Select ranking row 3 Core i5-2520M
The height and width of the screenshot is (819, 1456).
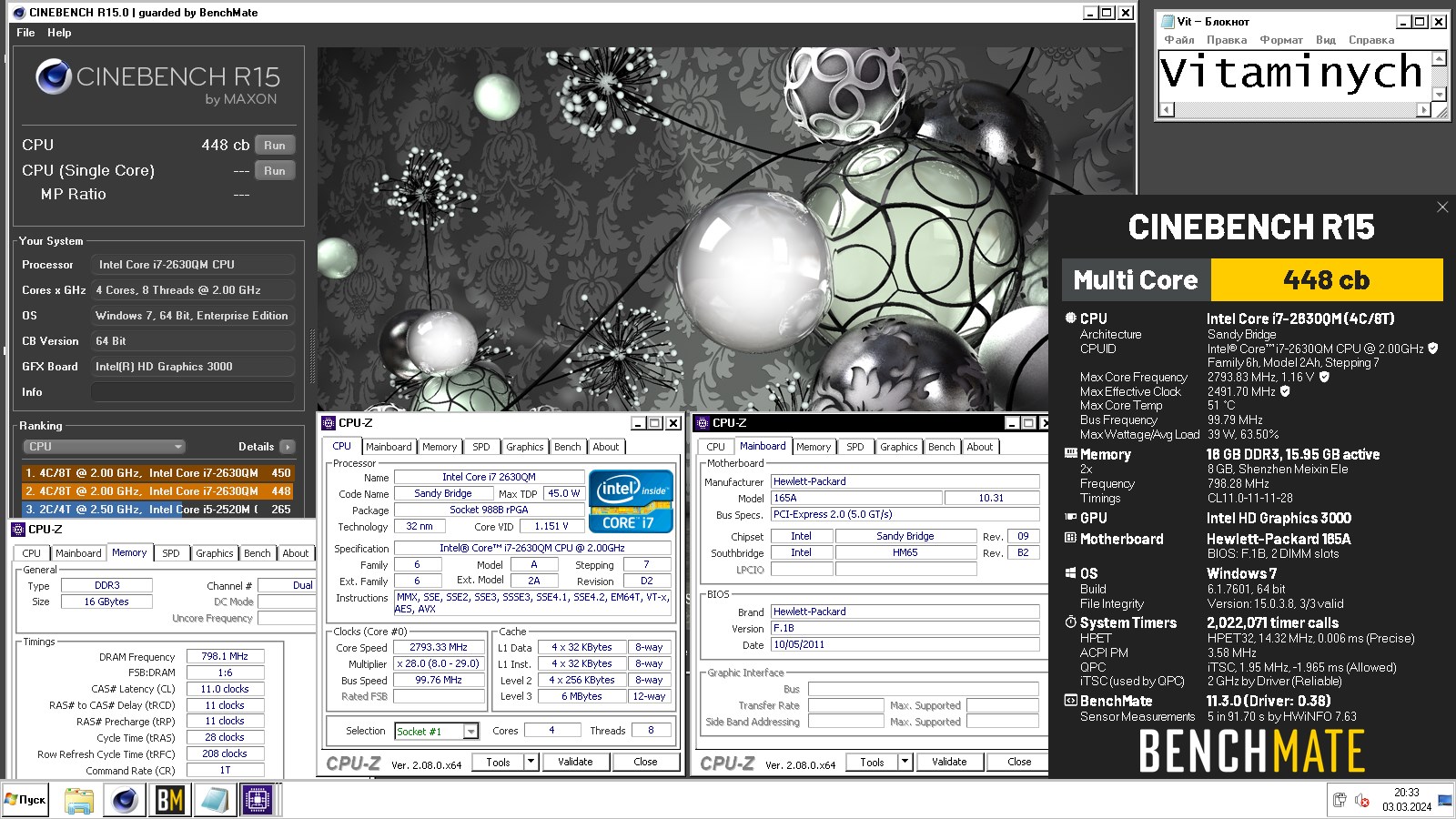[157, 510]
